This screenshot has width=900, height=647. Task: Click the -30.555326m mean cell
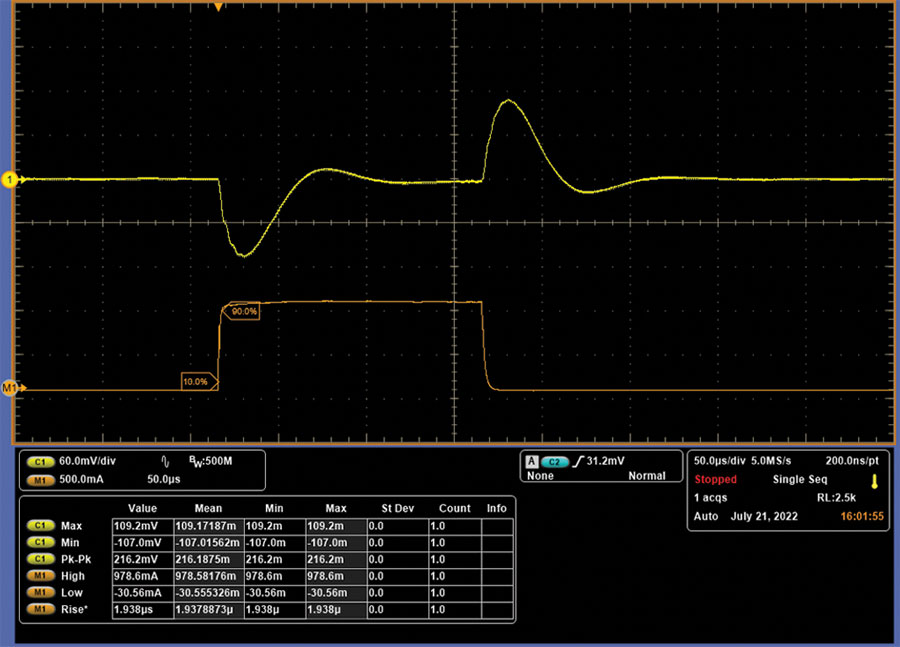[x=209, y=592]
